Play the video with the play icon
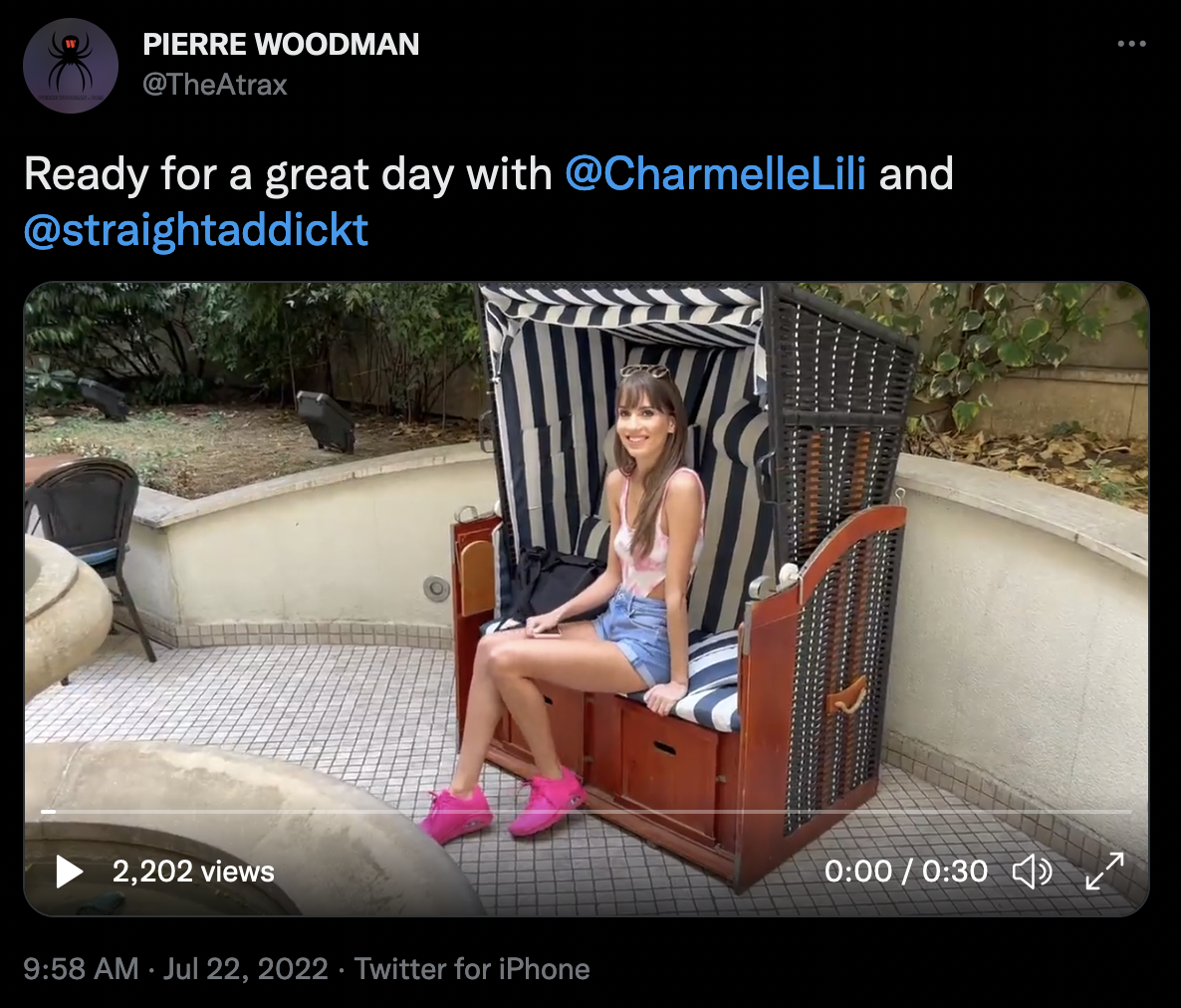 [70, 872]
